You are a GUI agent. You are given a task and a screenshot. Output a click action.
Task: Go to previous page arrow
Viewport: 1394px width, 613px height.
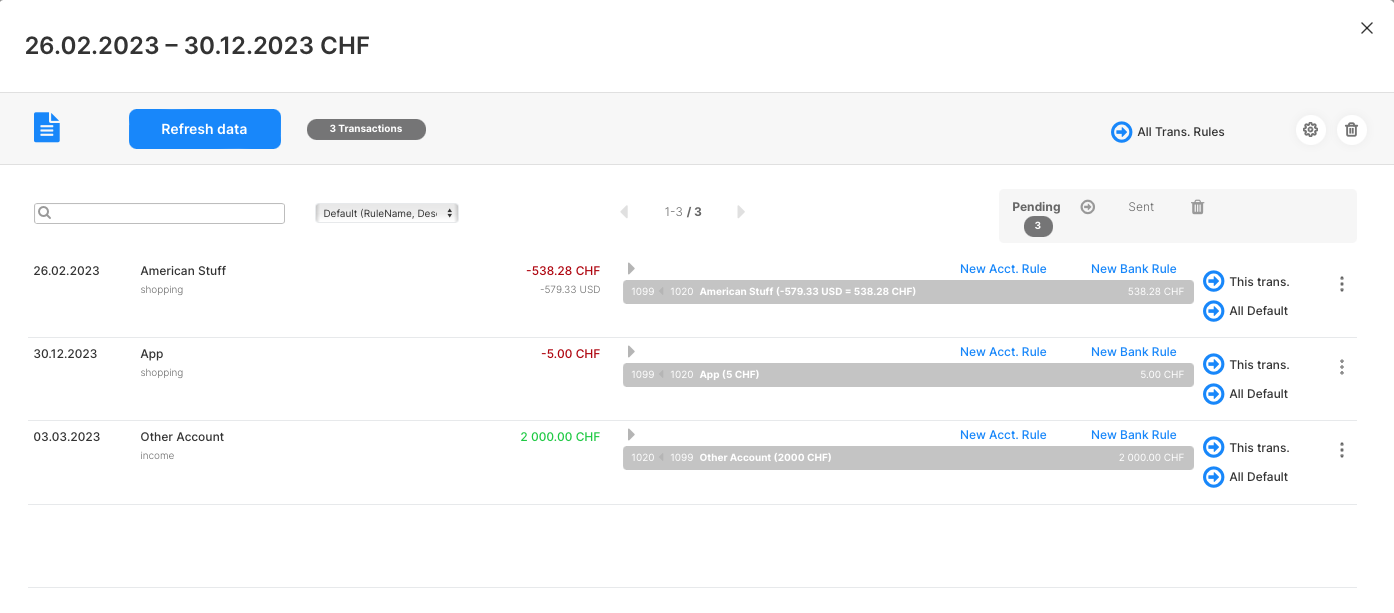coord(624,212)
